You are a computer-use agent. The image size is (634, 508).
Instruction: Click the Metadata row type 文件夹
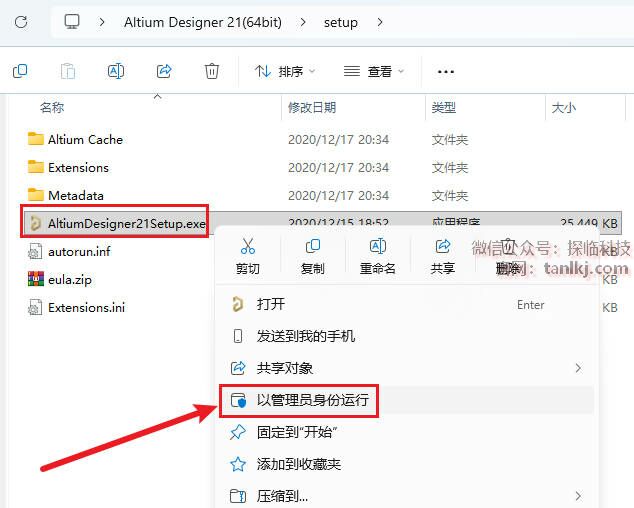[450, 196]
